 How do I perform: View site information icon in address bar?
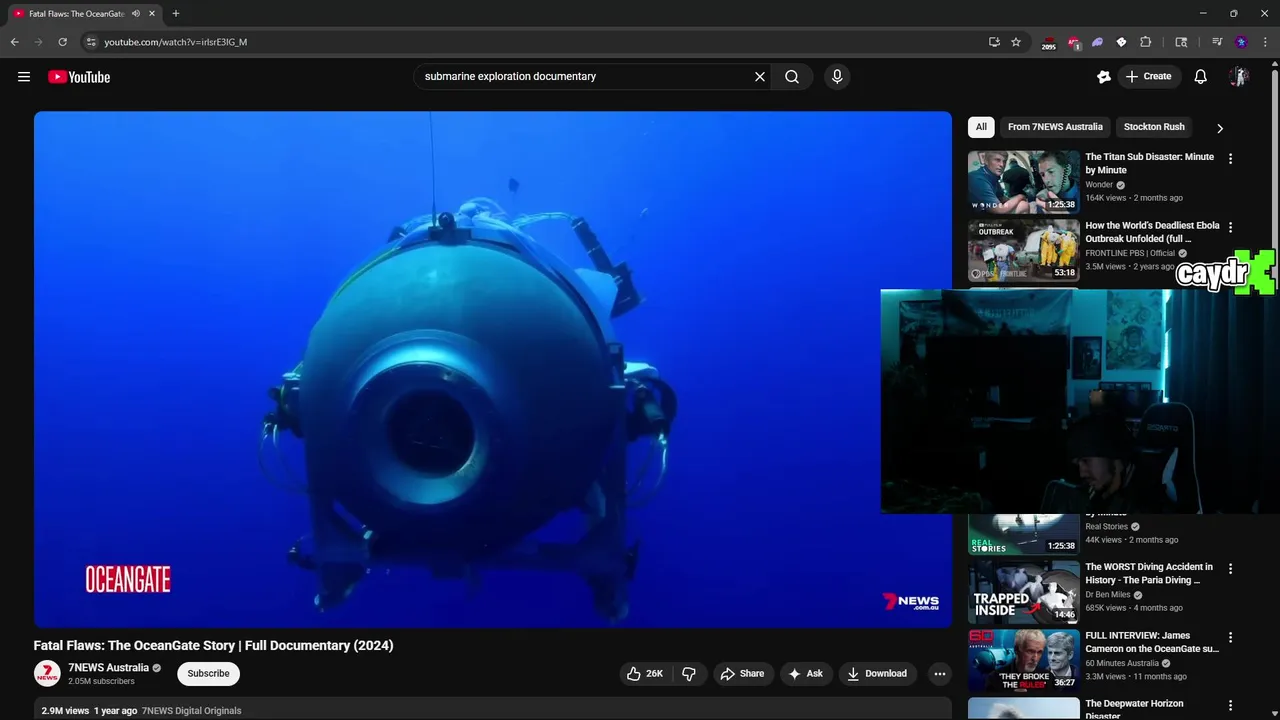pos(91,42)
